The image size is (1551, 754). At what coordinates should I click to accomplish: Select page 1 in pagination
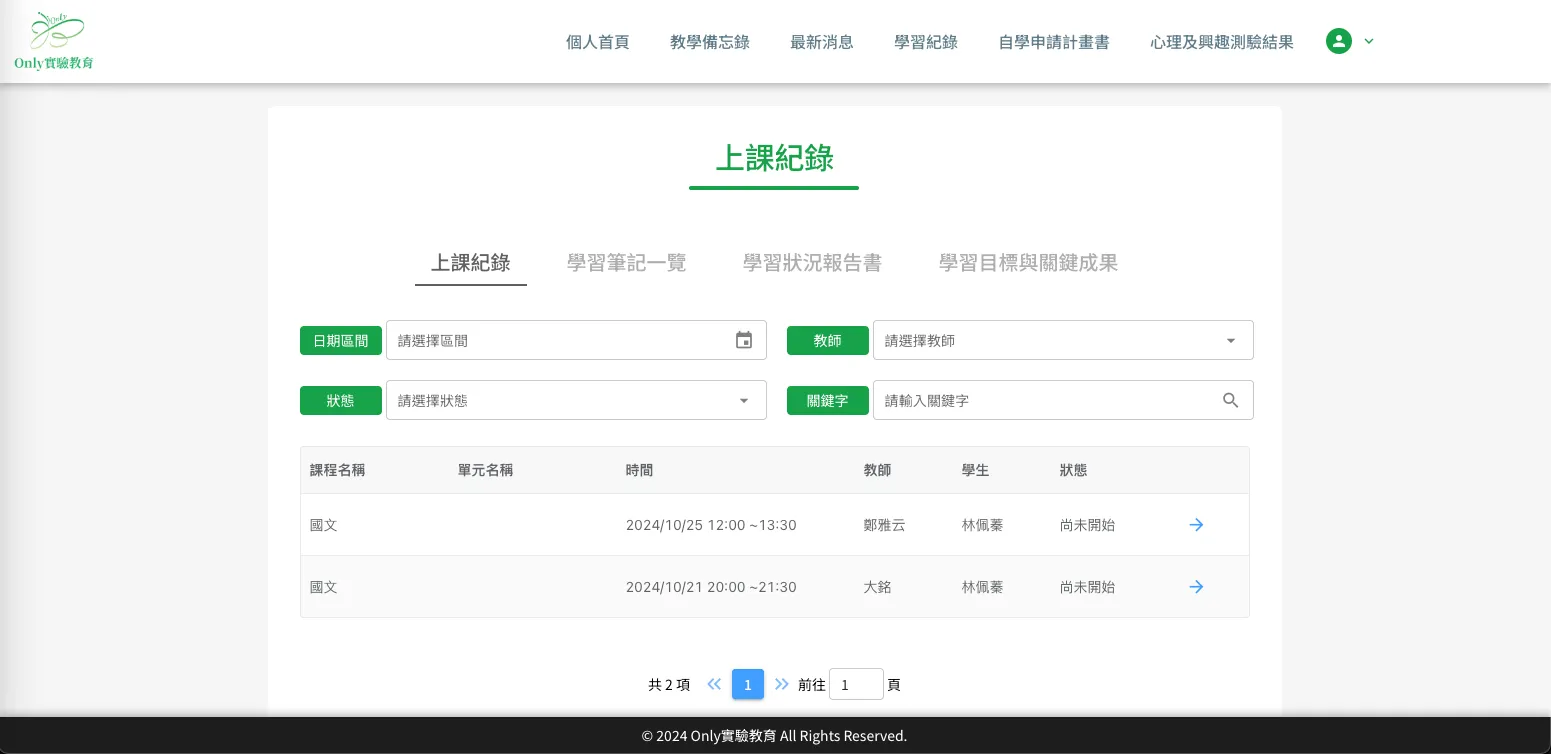coord(748,684)
